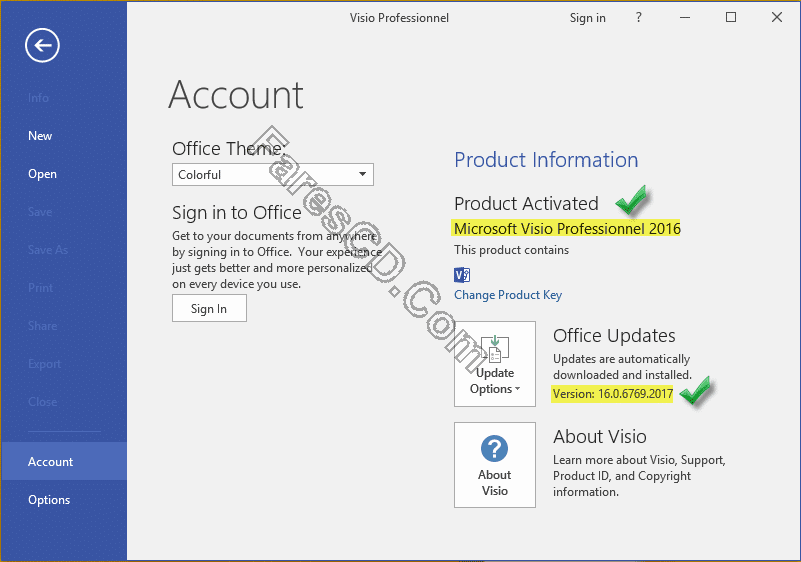Click the 'About Visio' heading text
801x562 pixels.
point(600,437)
